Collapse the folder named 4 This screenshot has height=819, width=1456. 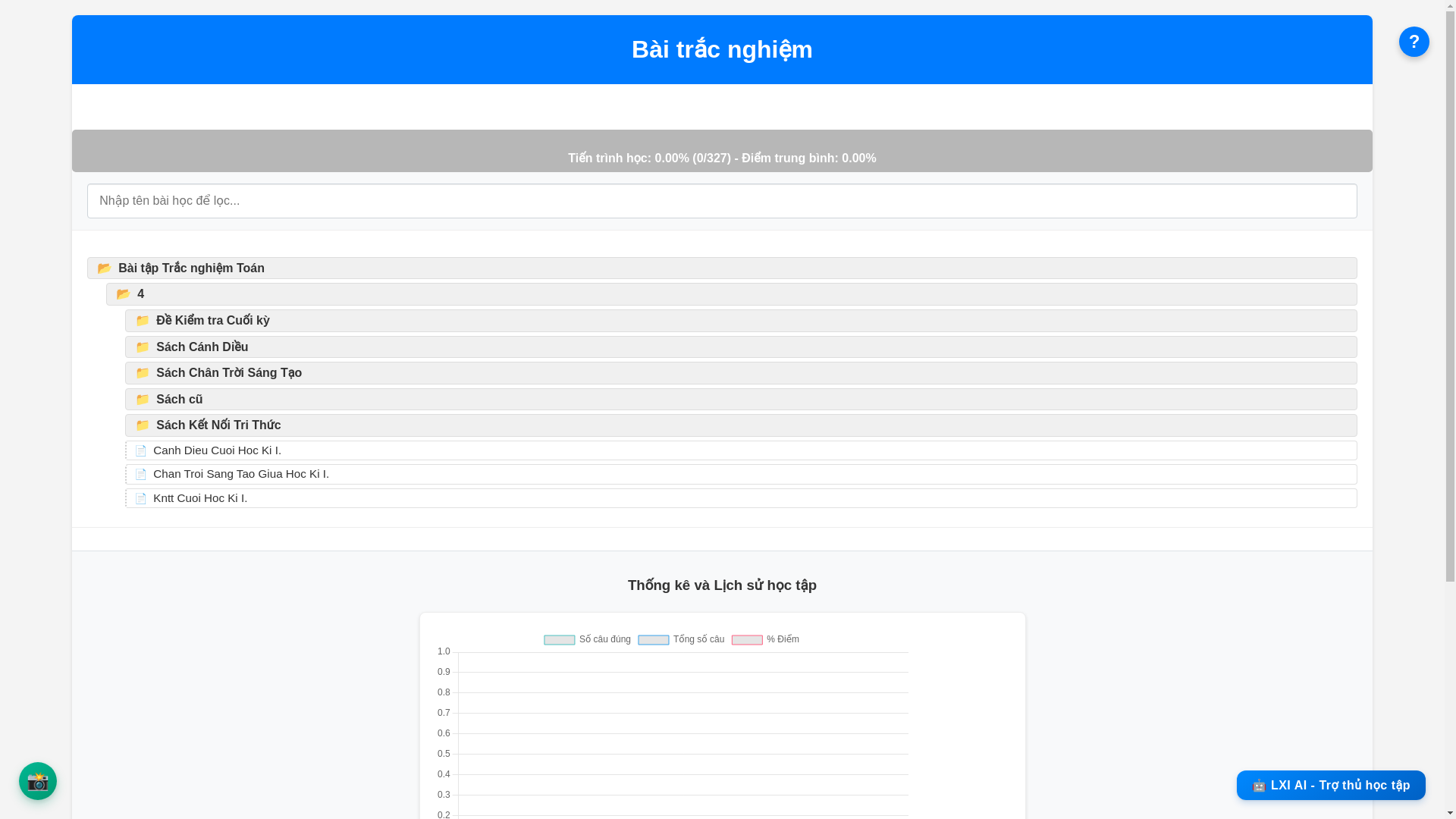pyautogui.click(x=732, y=294)
